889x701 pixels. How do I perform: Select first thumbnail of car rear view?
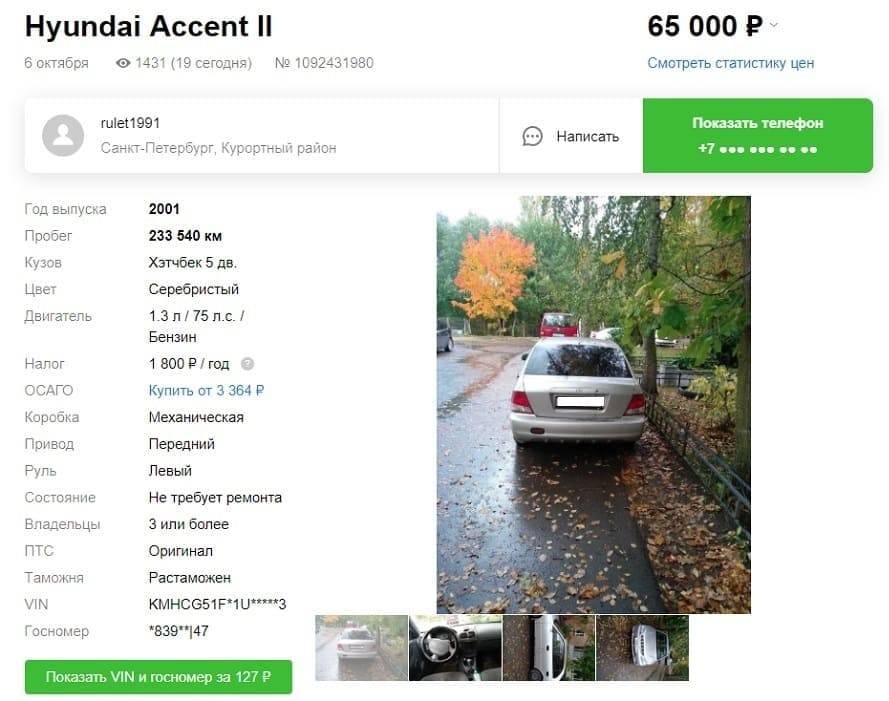click(361, 648)
